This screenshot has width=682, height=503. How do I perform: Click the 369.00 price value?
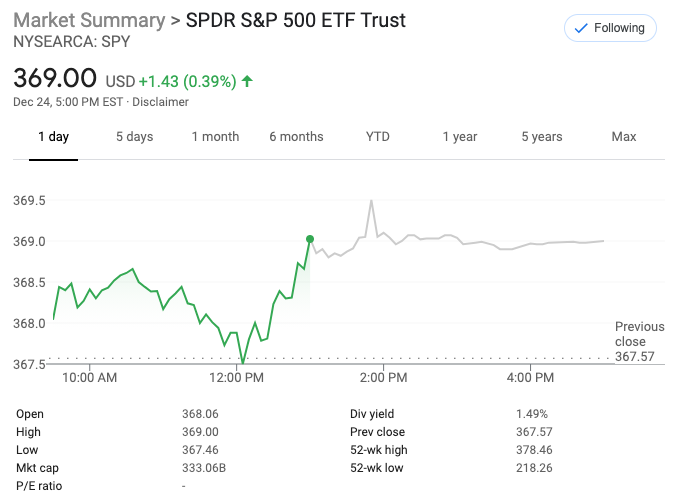(55, 78)
